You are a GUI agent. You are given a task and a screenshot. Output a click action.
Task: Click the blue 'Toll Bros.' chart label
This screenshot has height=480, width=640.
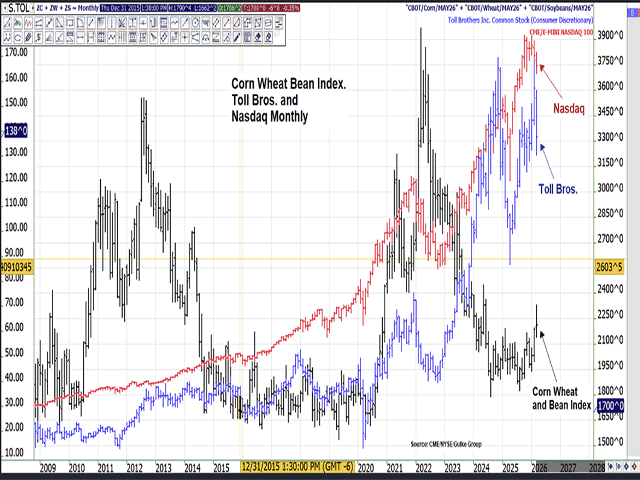[558, 189]
